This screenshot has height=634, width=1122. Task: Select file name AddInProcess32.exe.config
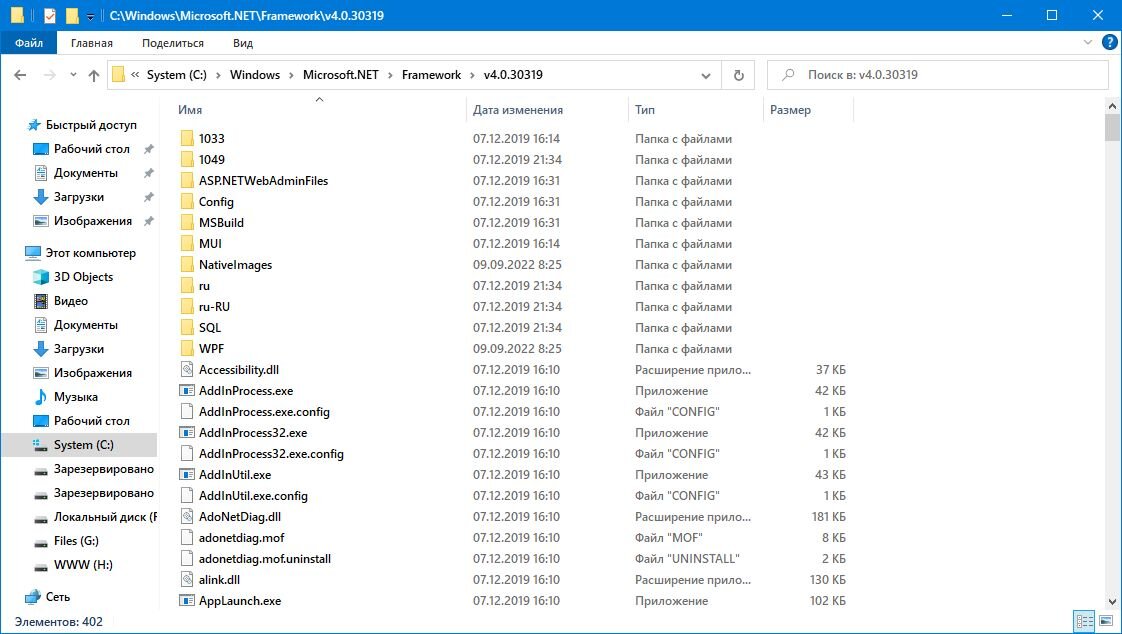pyautogui.click(x=271, y=454)
